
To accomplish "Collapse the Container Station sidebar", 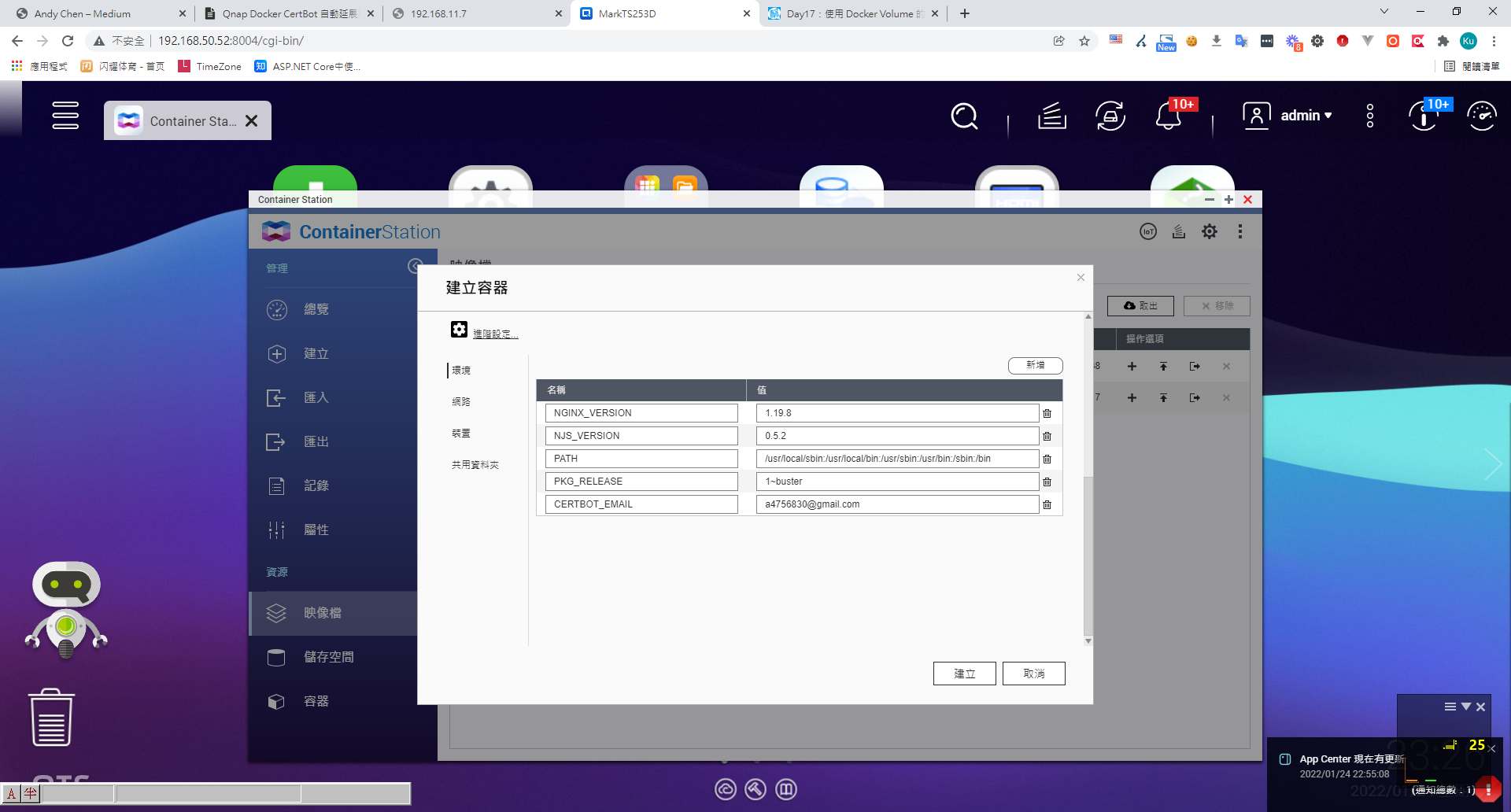I will click(415, 266).
